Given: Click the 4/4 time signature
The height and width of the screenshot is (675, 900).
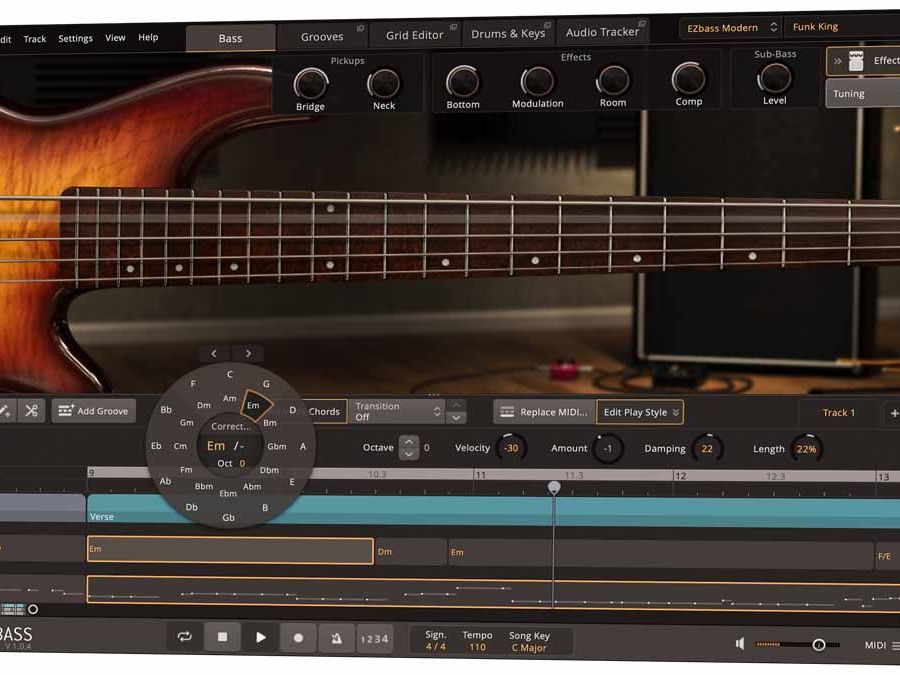Looking at the screenshot, I should click(x=436, y=646).
